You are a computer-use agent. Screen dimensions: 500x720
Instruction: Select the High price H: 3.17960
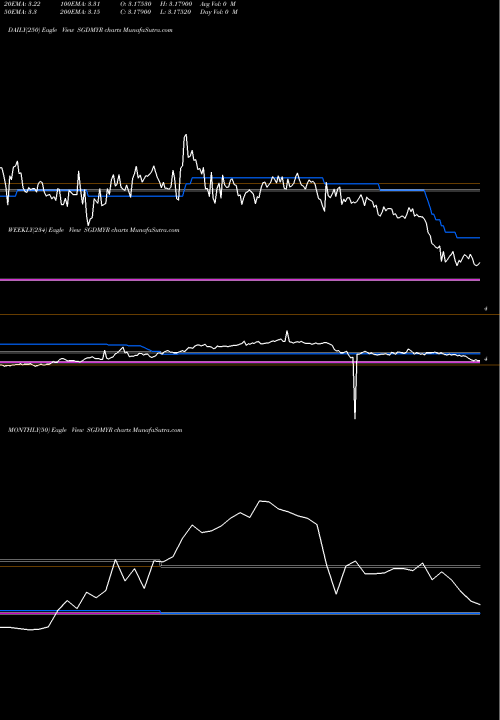point(176,3)
